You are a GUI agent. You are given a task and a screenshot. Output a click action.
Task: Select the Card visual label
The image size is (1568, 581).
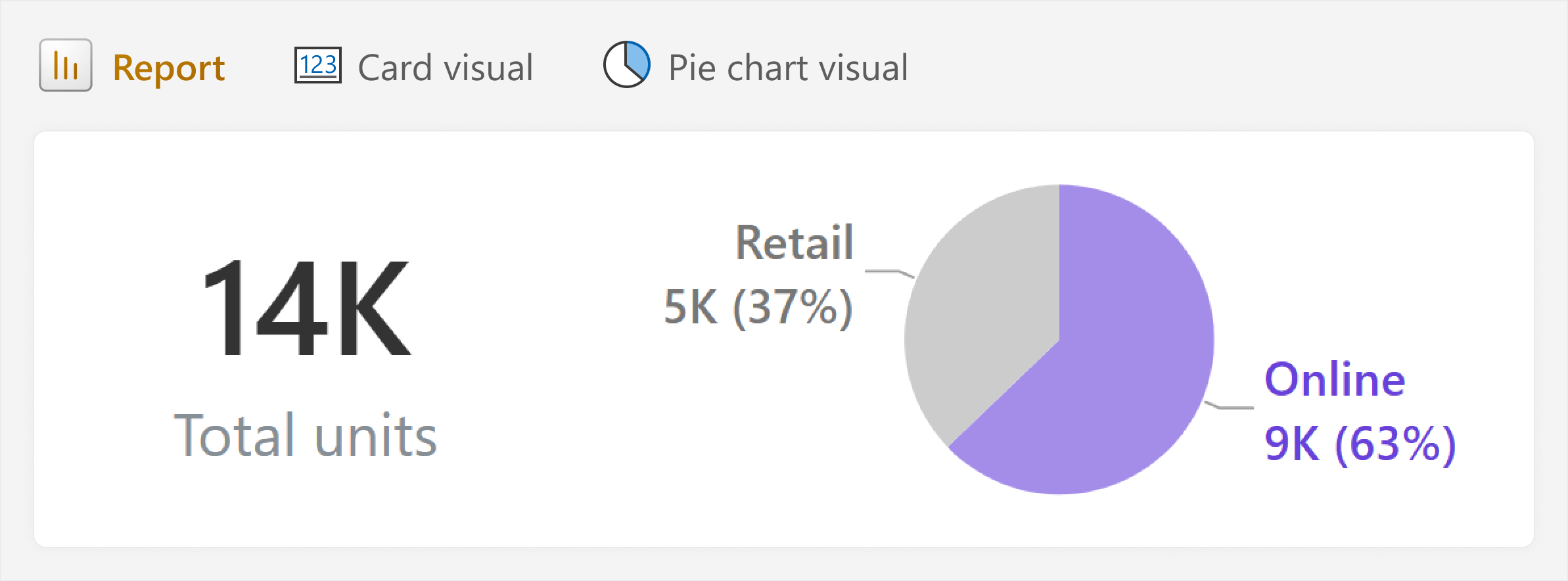446,67
